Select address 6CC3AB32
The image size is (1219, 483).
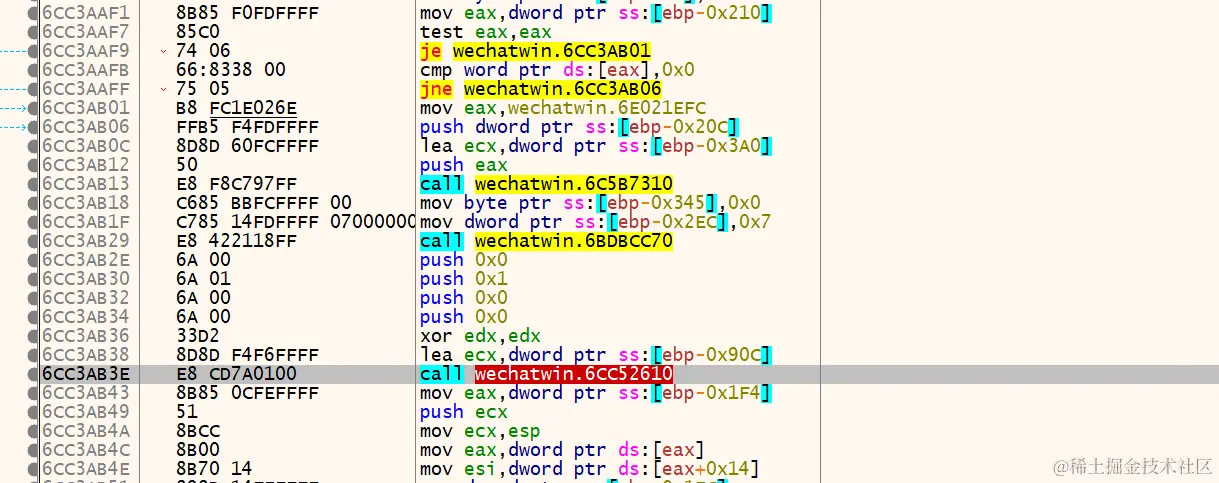click(86, 298)
